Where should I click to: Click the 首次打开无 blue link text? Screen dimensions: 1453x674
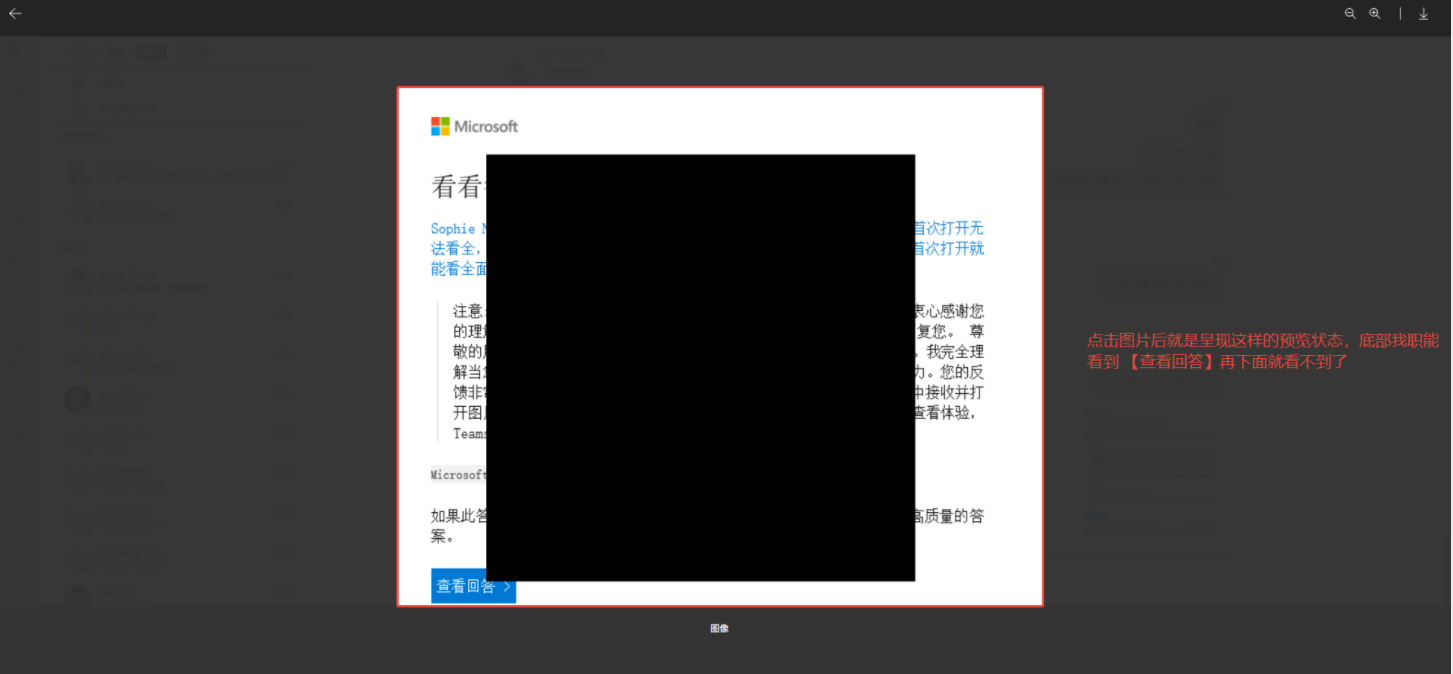(x=949, y=228)
